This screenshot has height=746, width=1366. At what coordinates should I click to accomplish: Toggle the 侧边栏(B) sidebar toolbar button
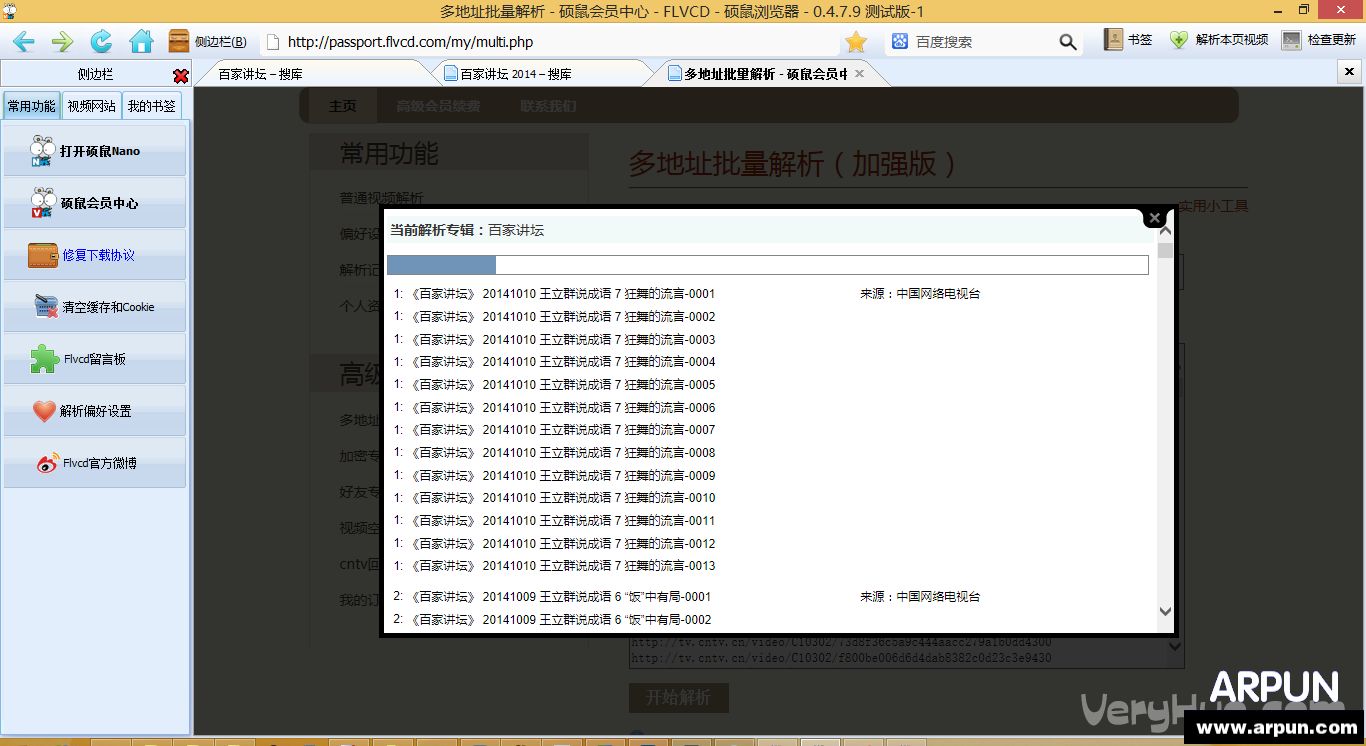pyautogui.click(x=207, y=41)
